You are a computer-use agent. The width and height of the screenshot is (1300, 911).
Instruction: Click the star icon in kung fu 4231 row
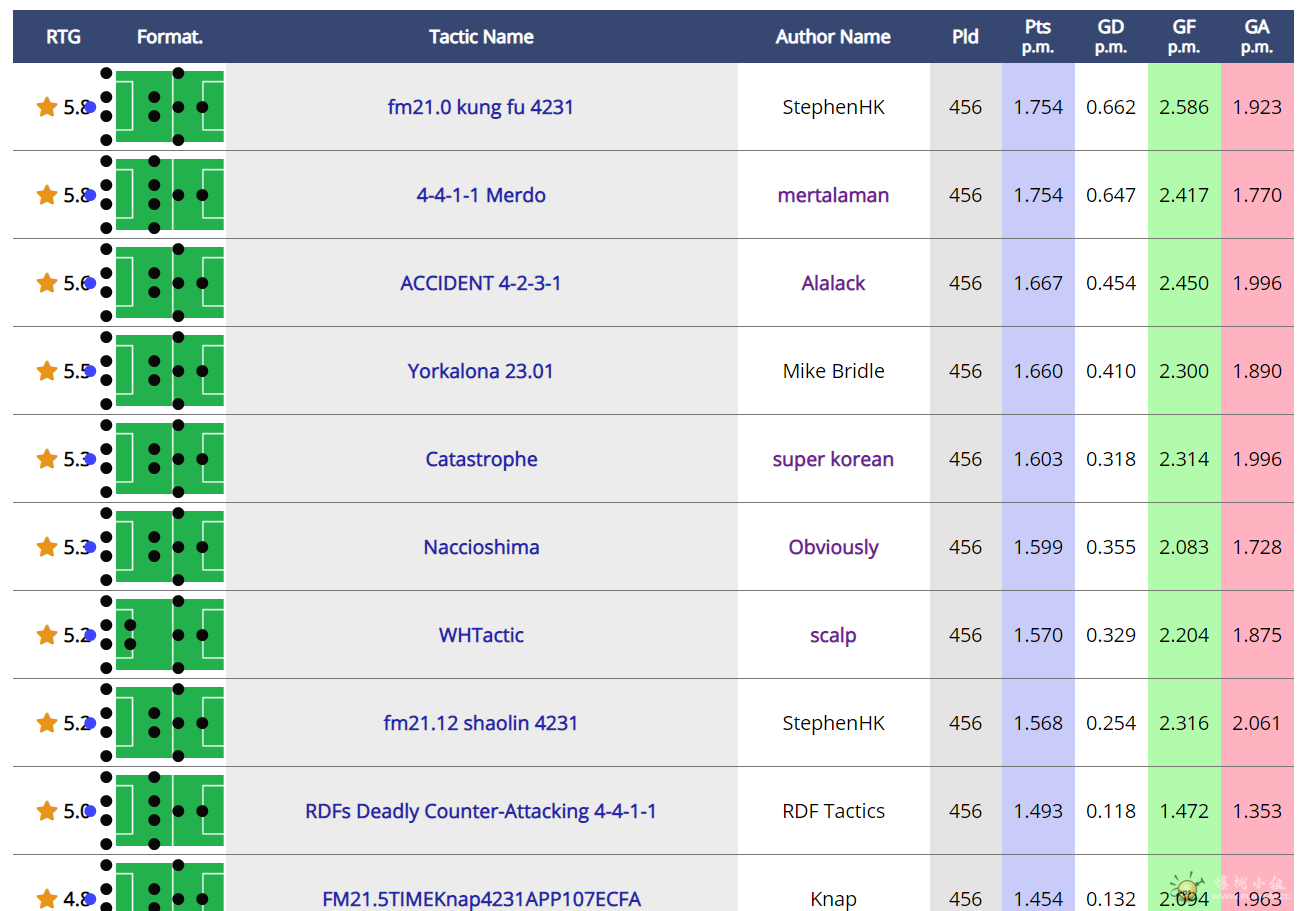(46, 107)
